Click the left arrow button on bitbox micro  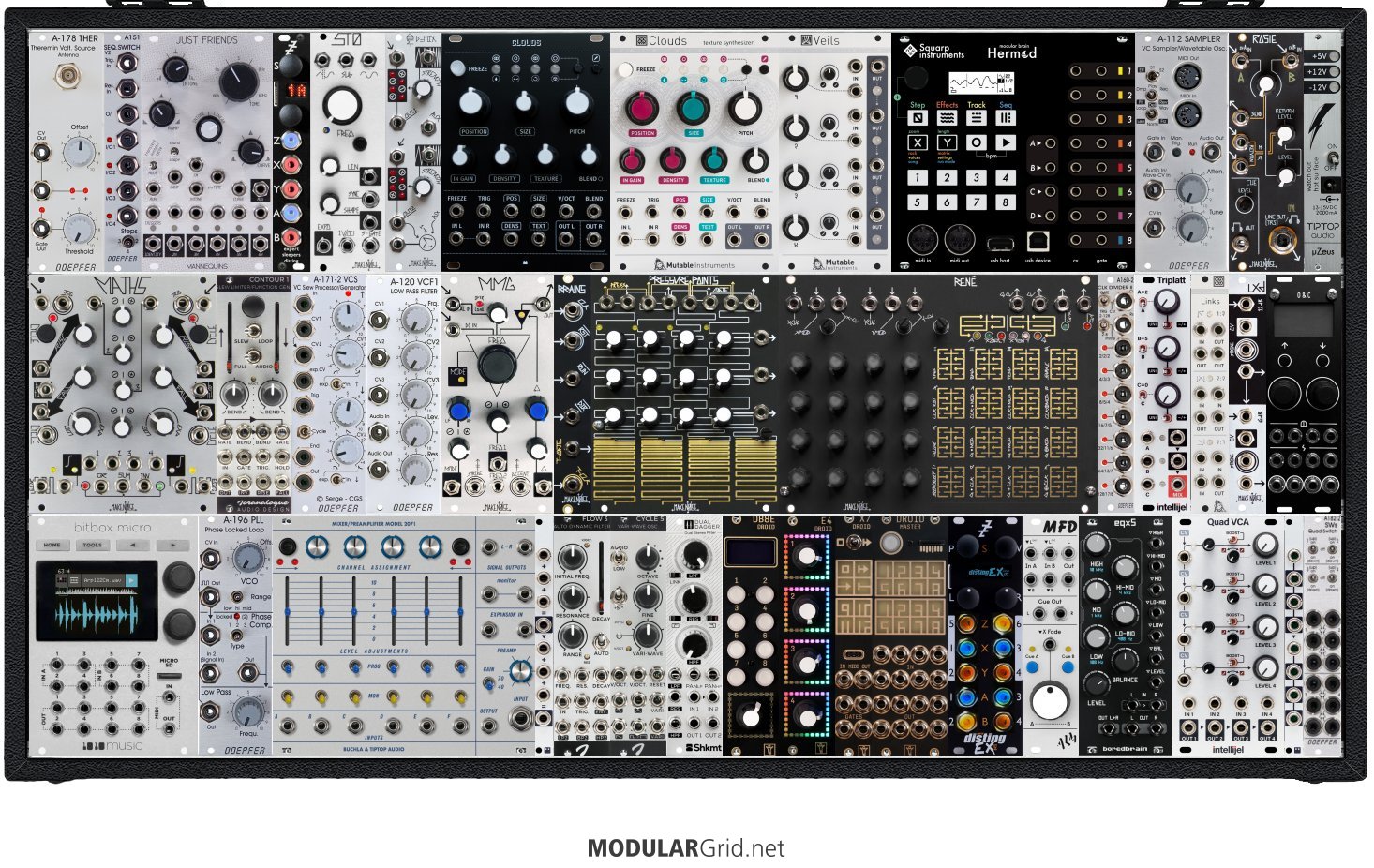click(133, 546)
